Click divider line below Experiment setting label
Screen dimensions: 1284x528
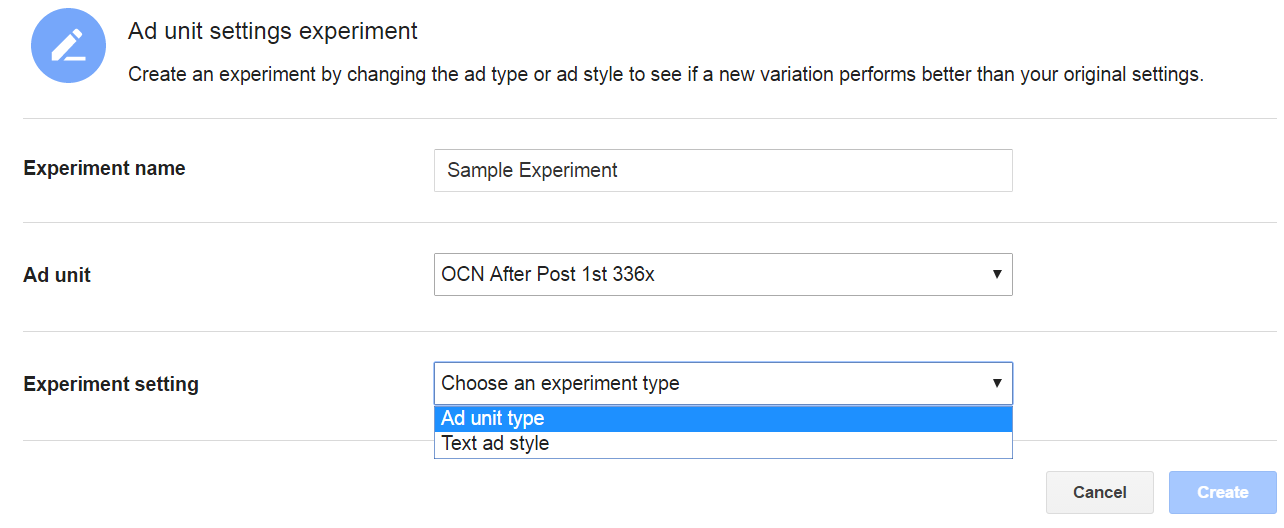[220, 440]
